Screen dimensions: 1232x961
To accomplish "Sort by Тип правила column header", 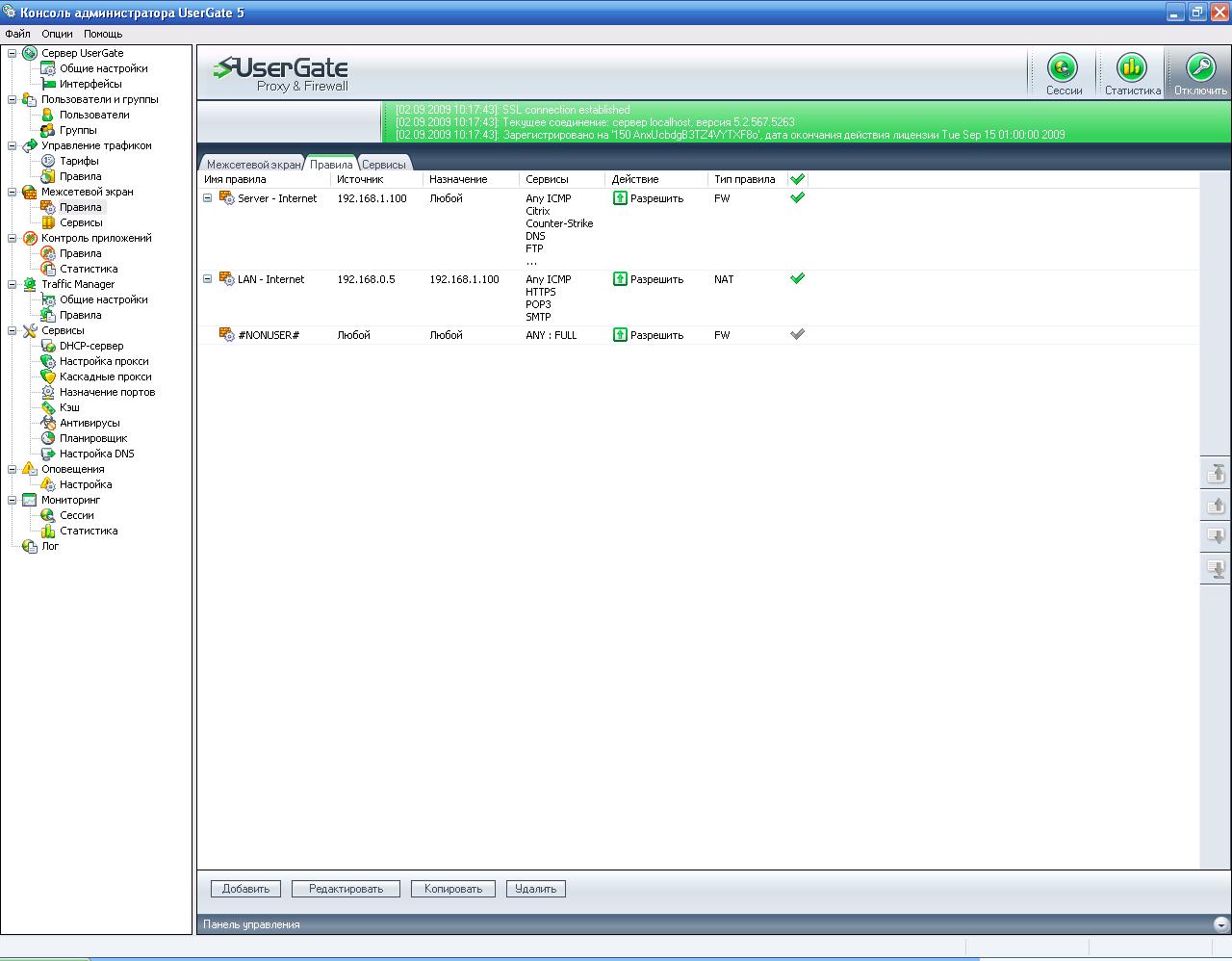I will 747,179.
